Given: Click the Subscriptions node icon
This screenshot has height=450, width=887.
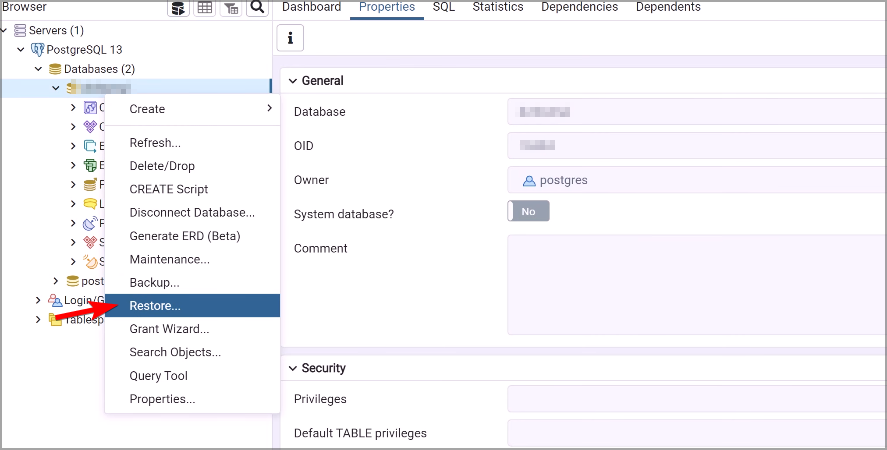Looking at the screenshot, I should [x=90, y=262].
